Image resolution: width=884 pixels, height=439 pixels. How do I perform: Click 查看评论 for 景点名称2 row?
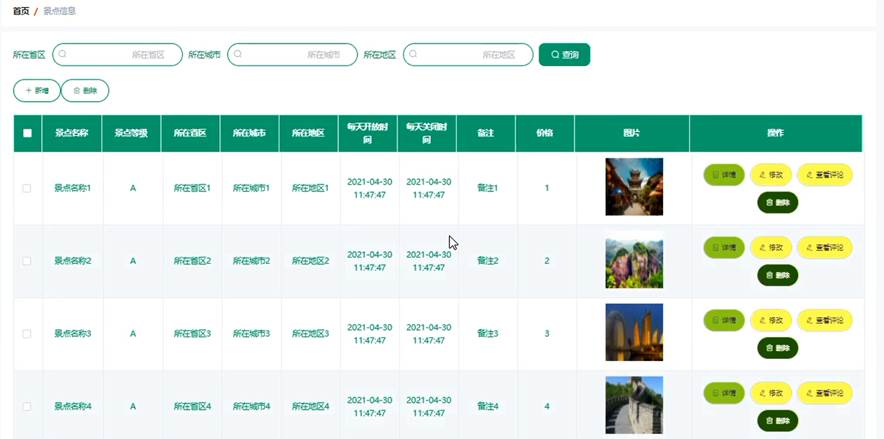(x=825, y=247)
